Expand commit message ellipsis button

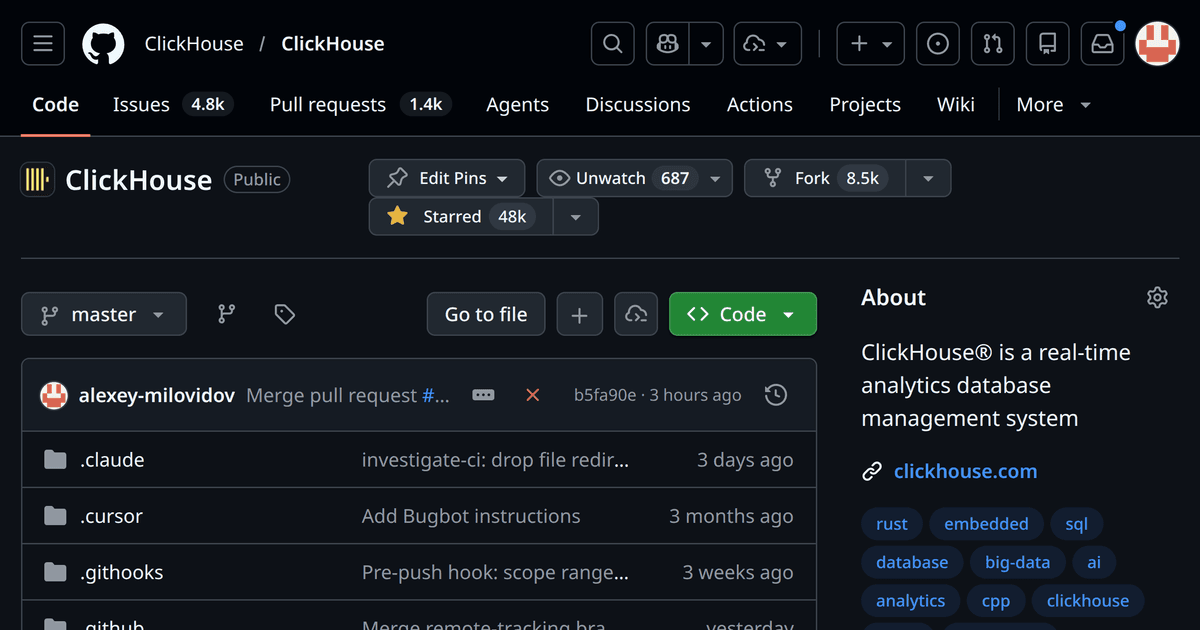point(483,395)
